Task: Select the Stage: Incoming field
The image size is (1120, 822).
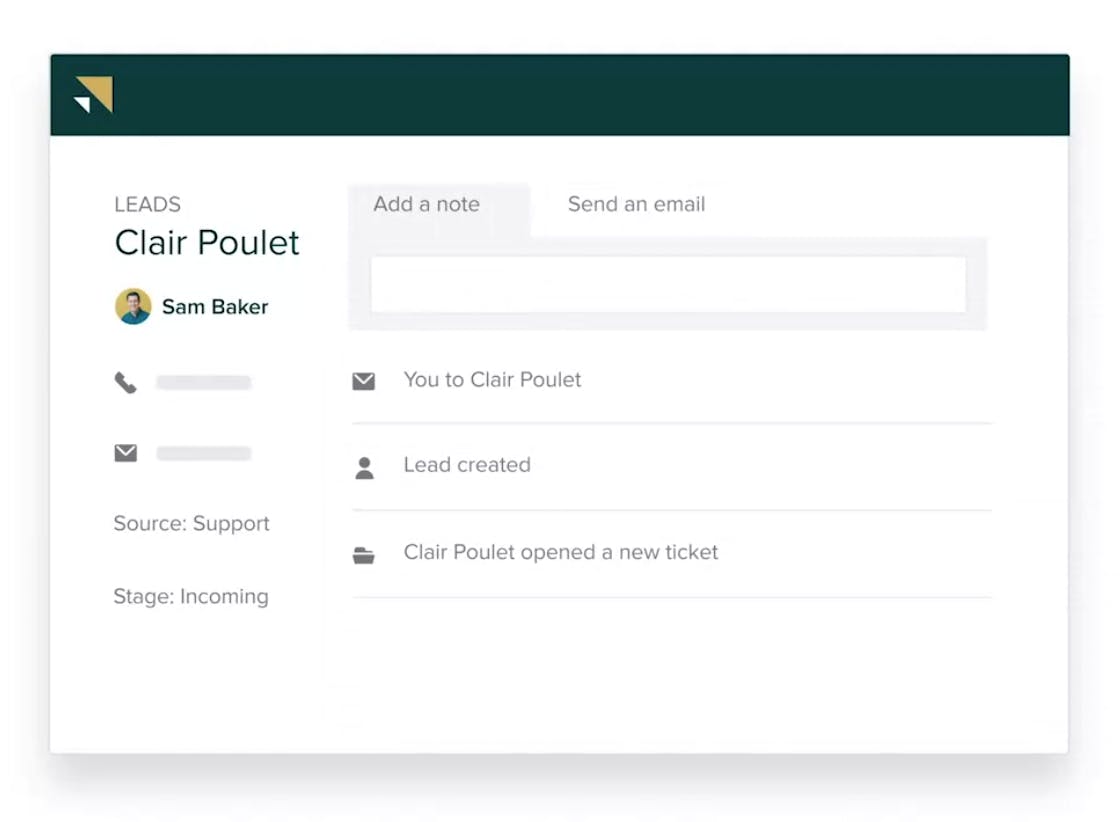Action: [191, 596]
